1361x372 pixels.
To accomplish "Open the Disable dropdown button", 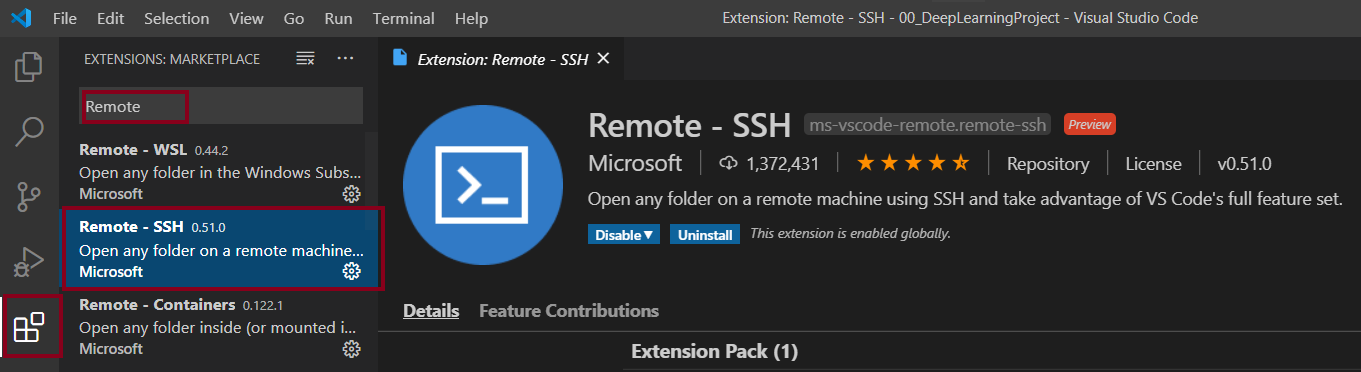I will click(624, 235).
